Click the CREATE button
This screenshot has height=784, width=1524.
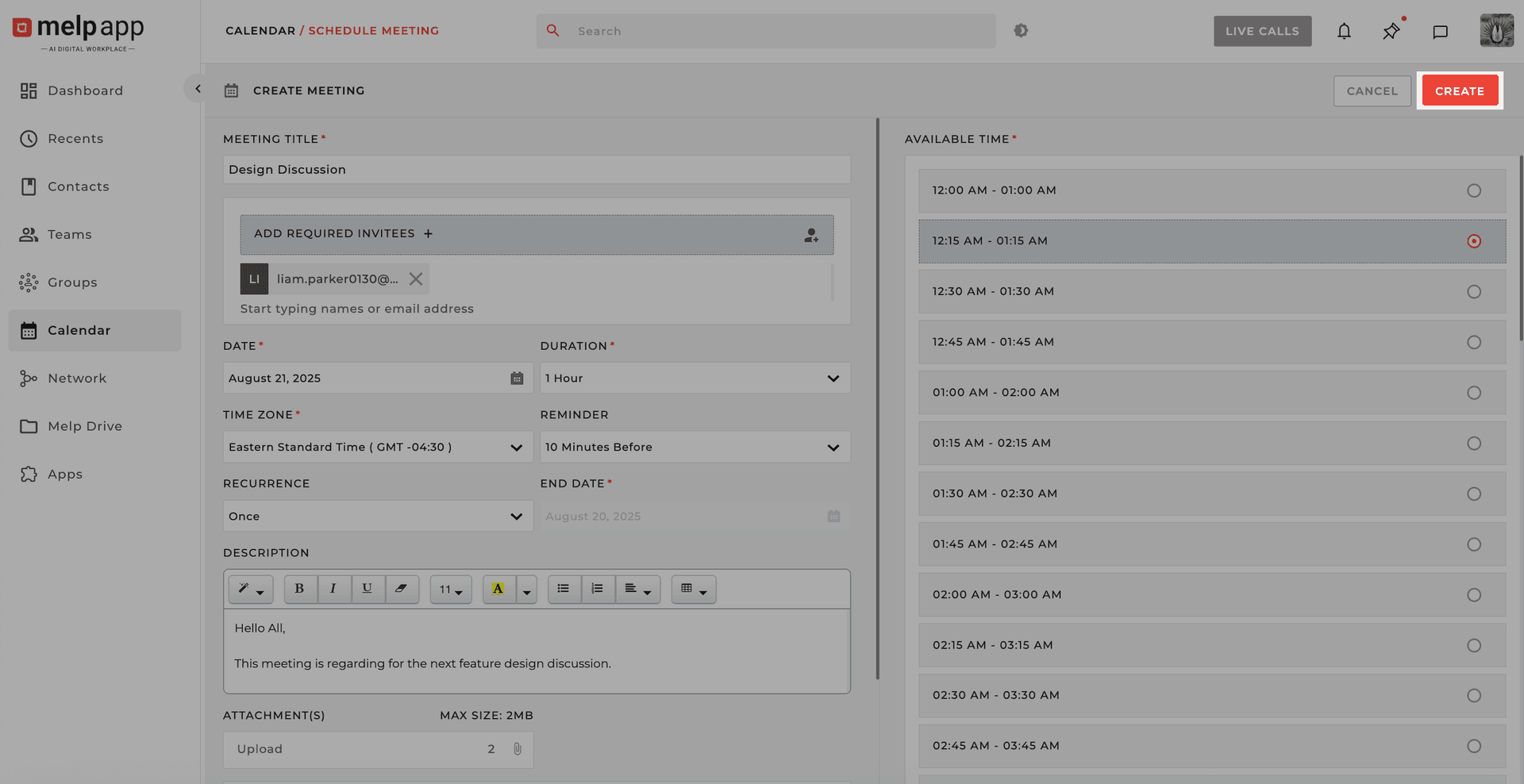(1460, 90)
